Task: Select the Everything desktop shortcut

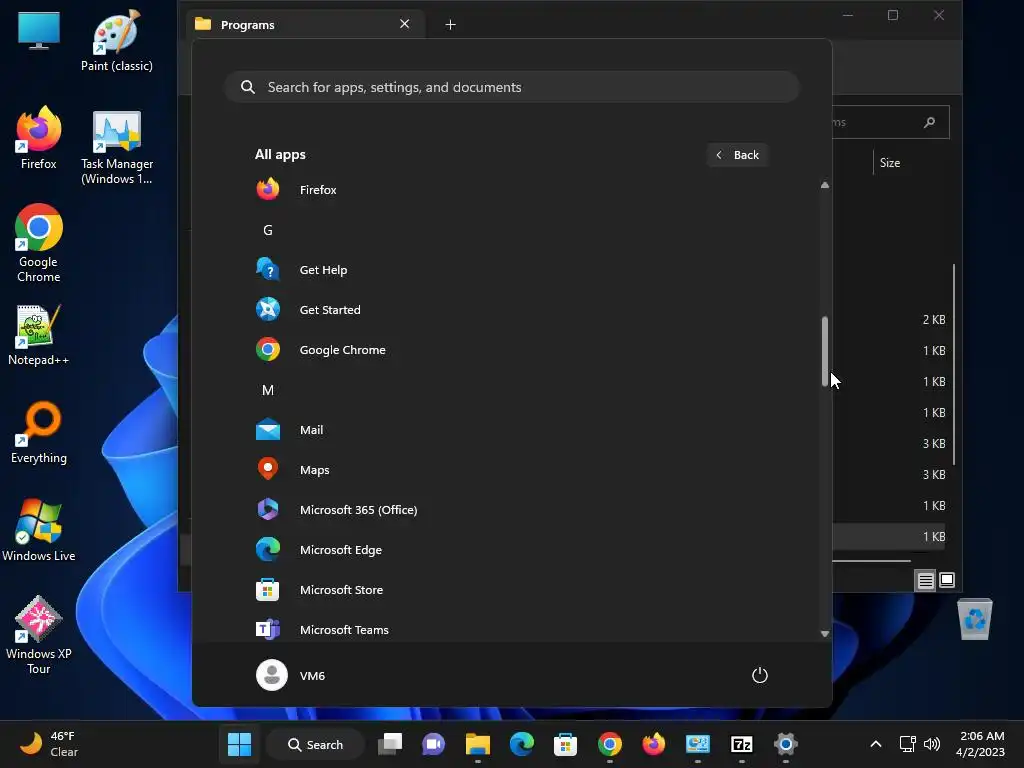Action: (x=39, y=432)
